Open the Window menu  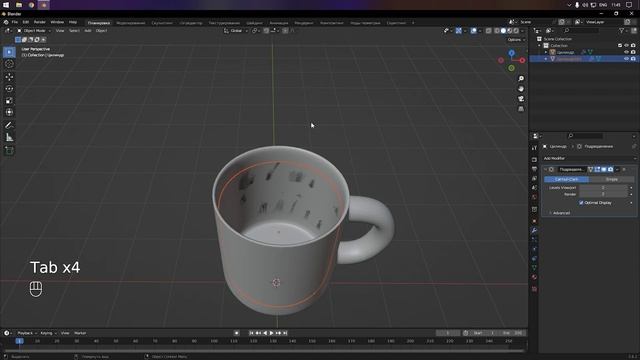(x=57, y=22)
